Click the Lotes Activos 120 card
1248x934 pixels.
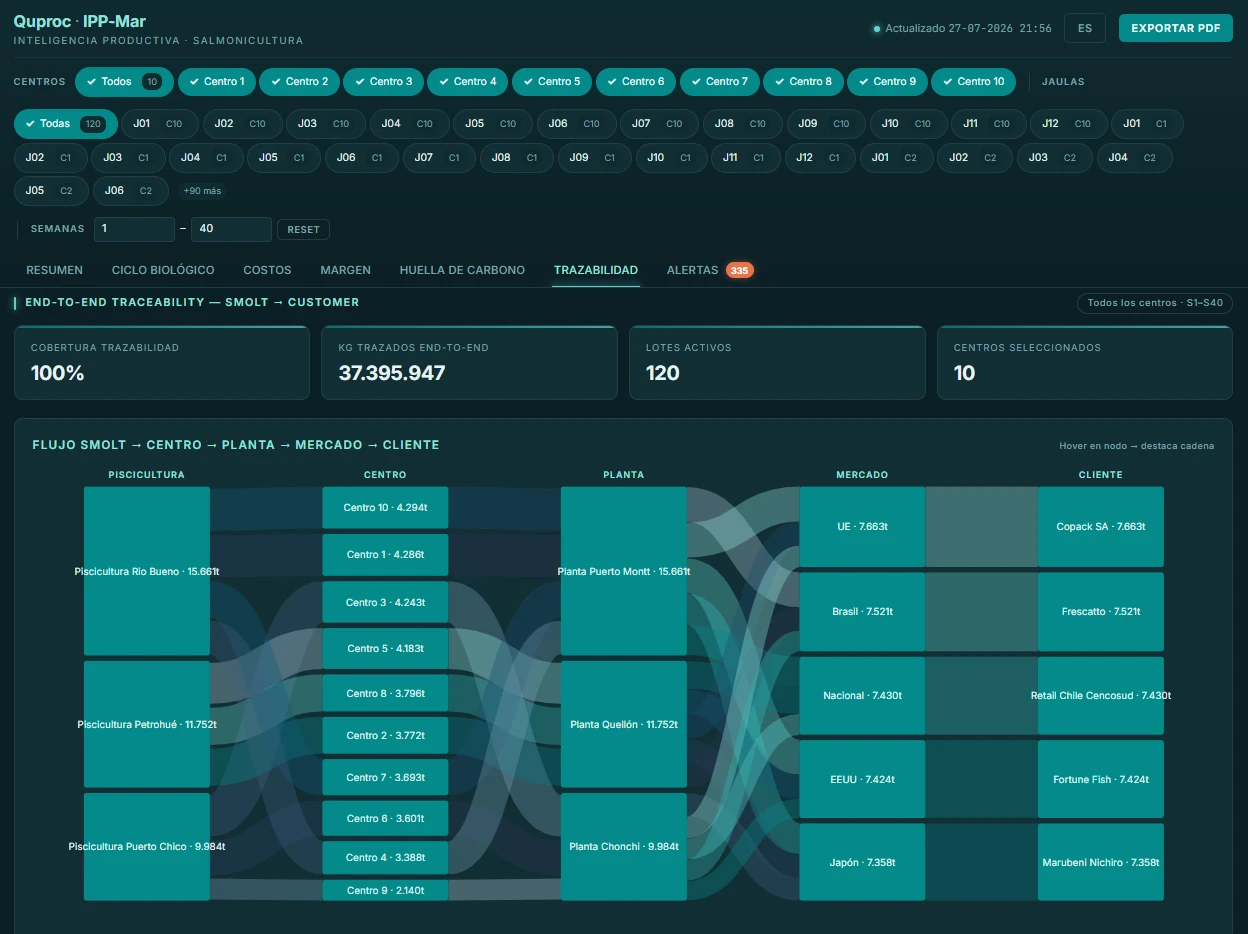pyautogui.click(x=777, y=363)
